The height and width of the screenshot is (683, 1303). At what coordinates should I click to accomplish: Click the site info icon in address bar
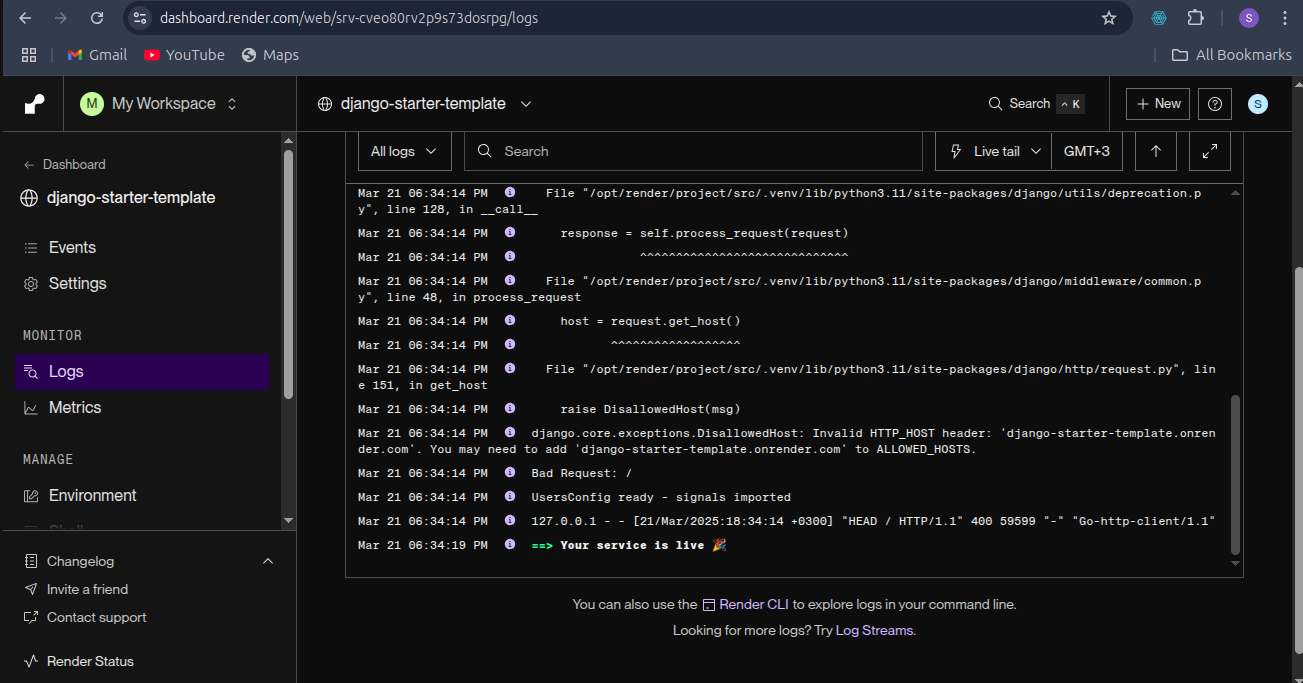[140, 18]
